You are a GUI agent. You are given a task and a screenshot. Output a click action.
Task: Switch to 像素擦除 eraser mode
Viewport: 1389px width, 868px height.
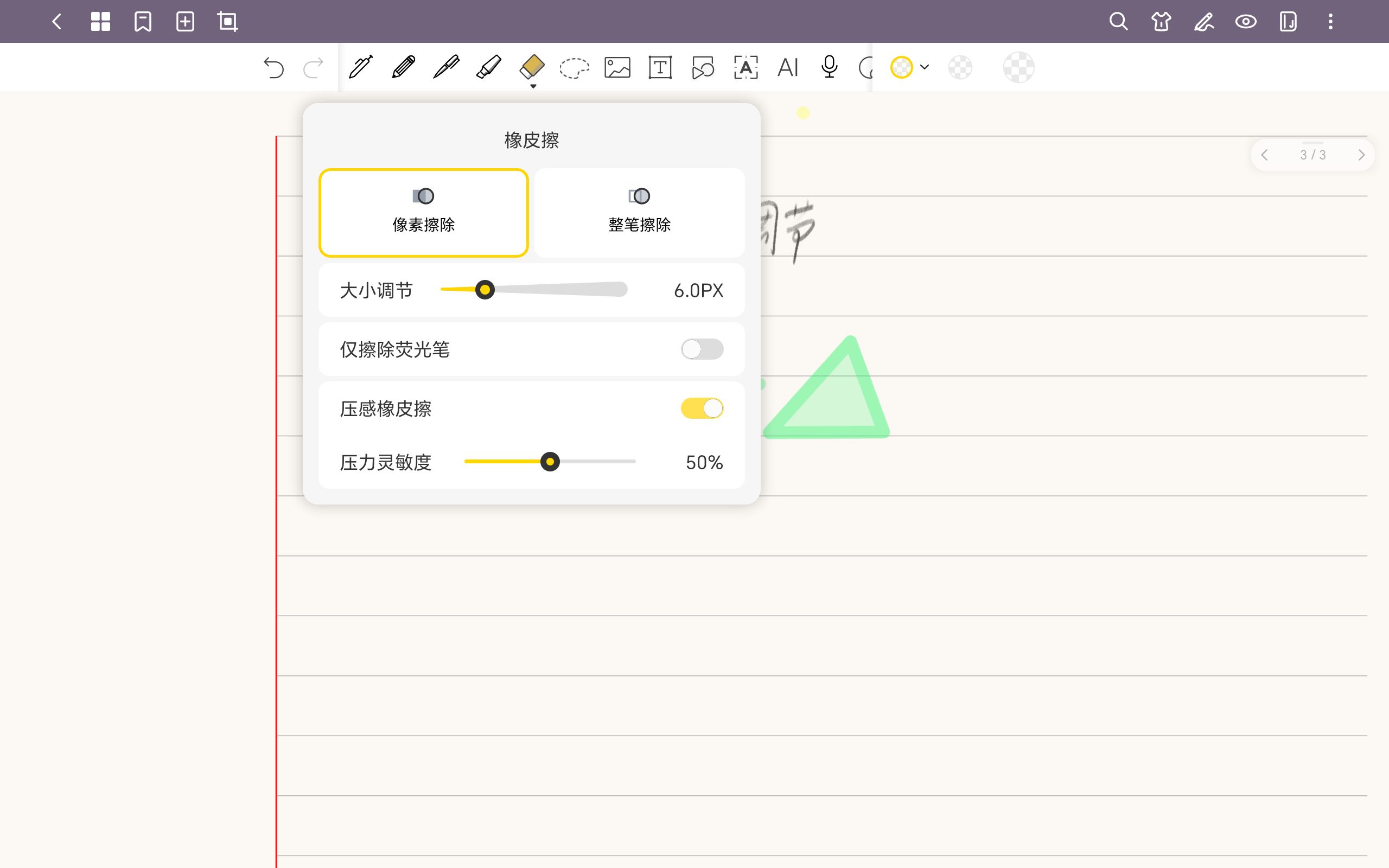424,213
